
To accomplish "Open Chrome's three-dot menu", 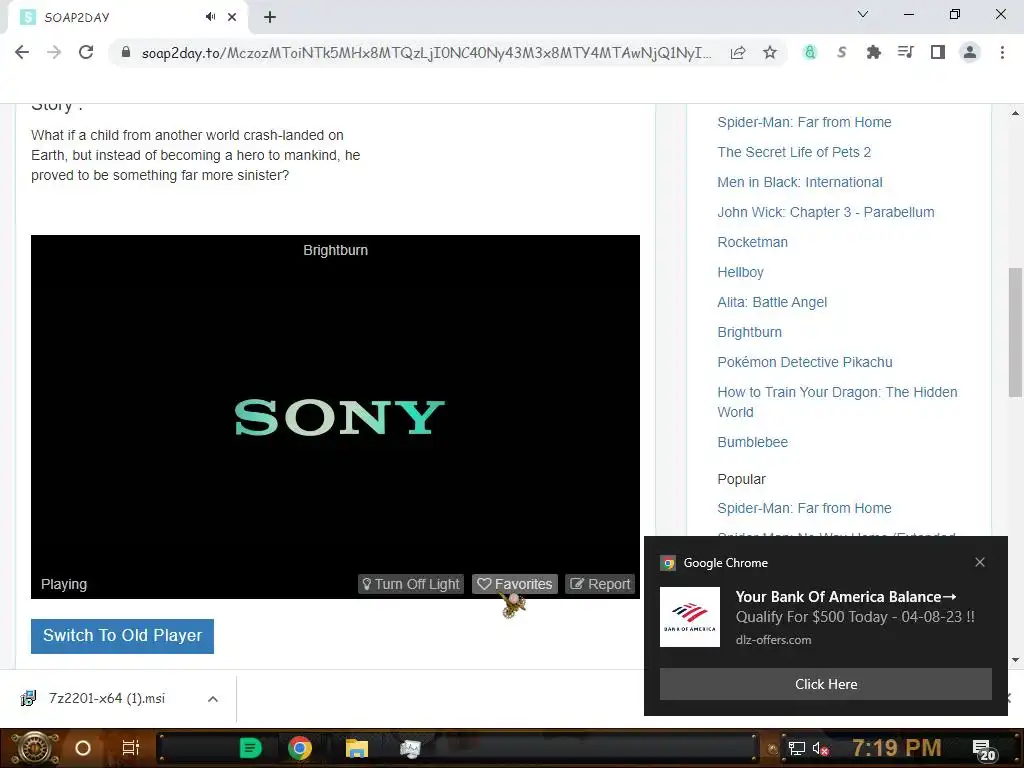I will [x=1002, y=52].
